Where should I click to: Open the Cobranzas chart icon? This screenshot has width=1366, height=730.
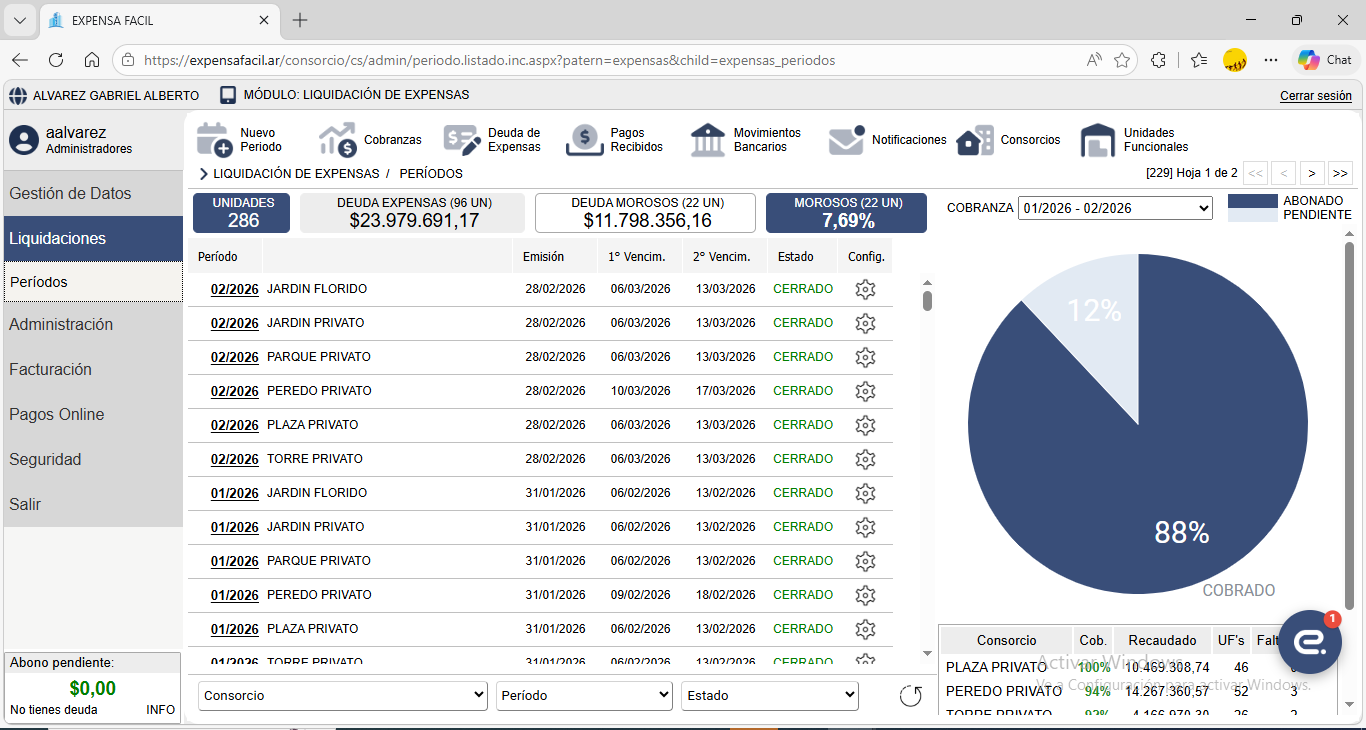tap(338, 140)
